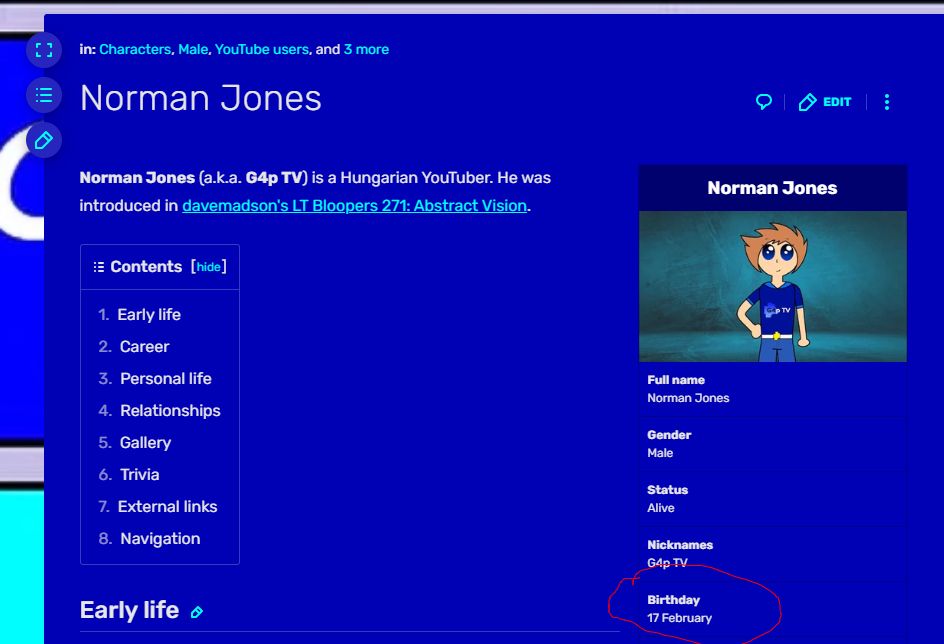Hide the Contents box
The height and width of the screenshot is (644, 944).
pos(208,267)
